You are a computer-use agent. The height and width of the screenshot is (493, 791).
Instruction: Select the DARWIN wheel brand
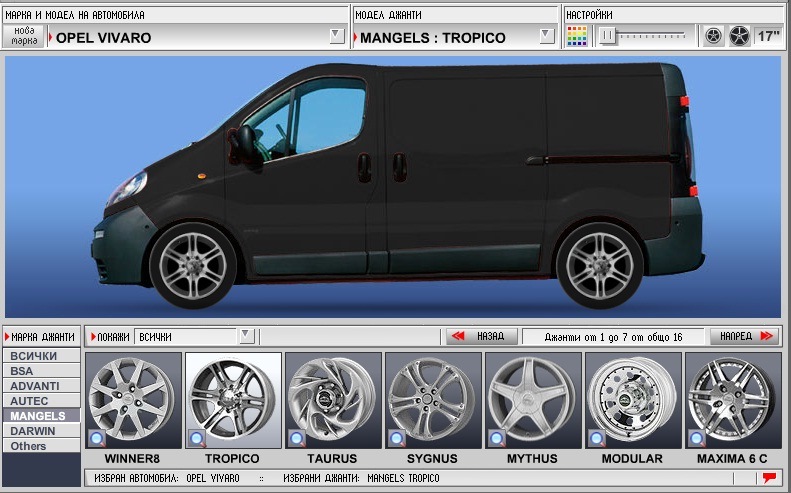click(41, 431)
